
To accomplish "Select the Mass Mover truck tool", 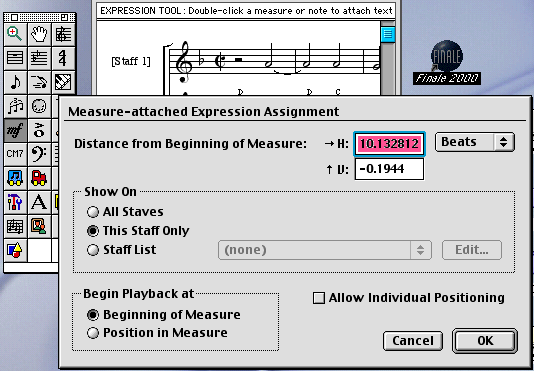I will click(x=39, y=178).
